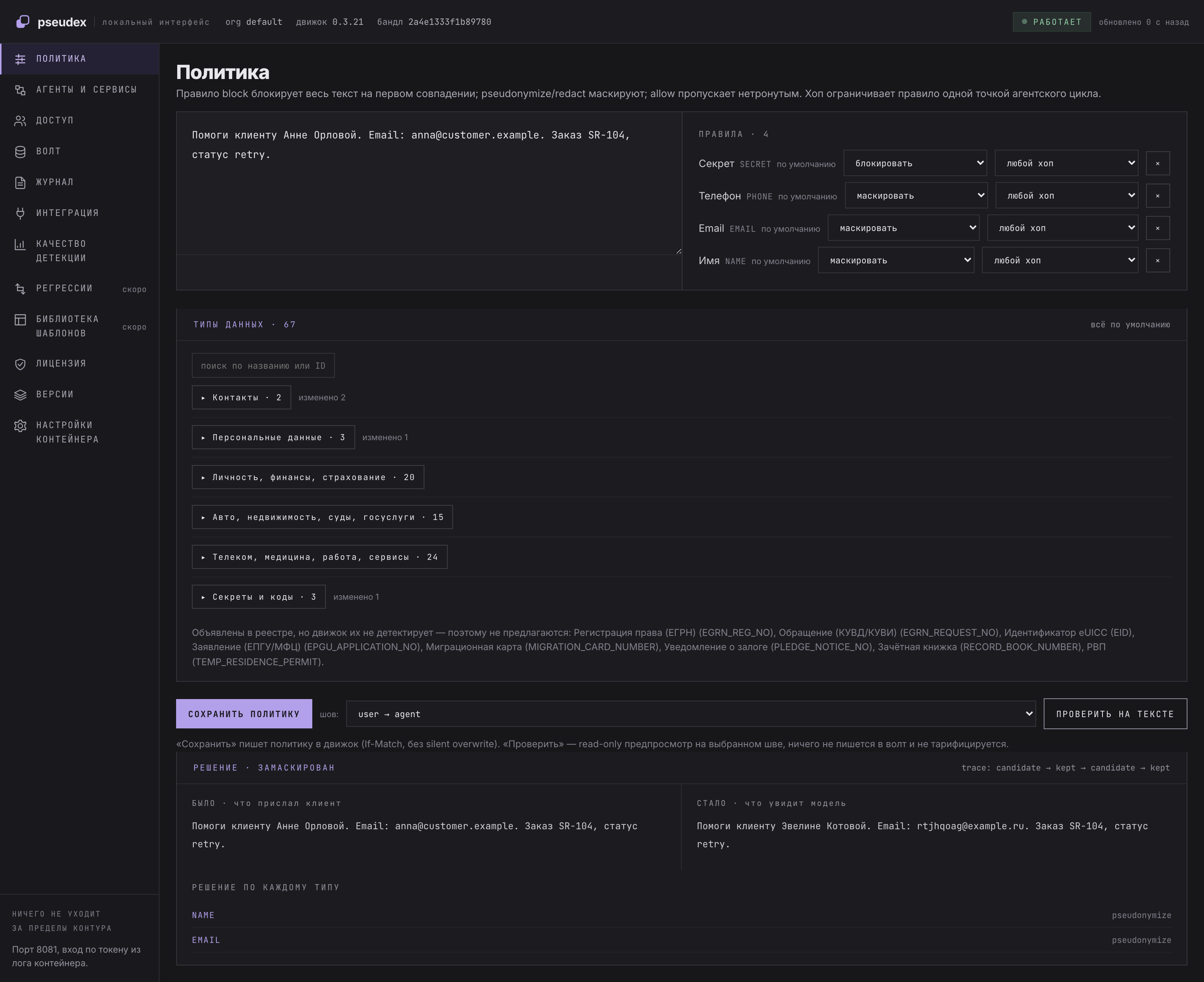Open Агенты и сервисы via its sidebar icon
The image size is (1204, 982).
coord(20,90)
